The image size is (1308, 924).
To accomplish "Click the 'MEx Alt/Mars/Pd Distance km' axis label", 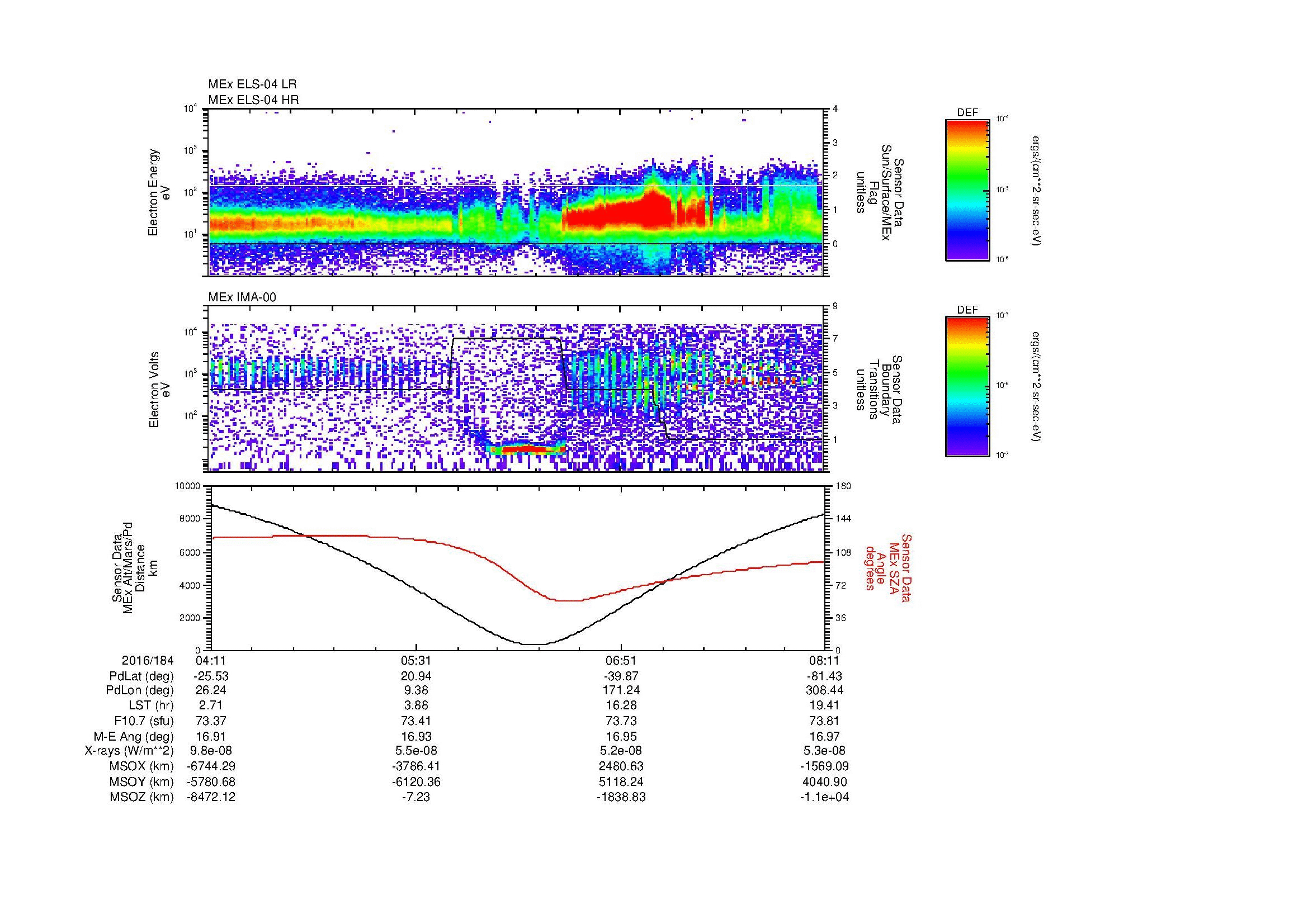I will click(x=134, y=567).
